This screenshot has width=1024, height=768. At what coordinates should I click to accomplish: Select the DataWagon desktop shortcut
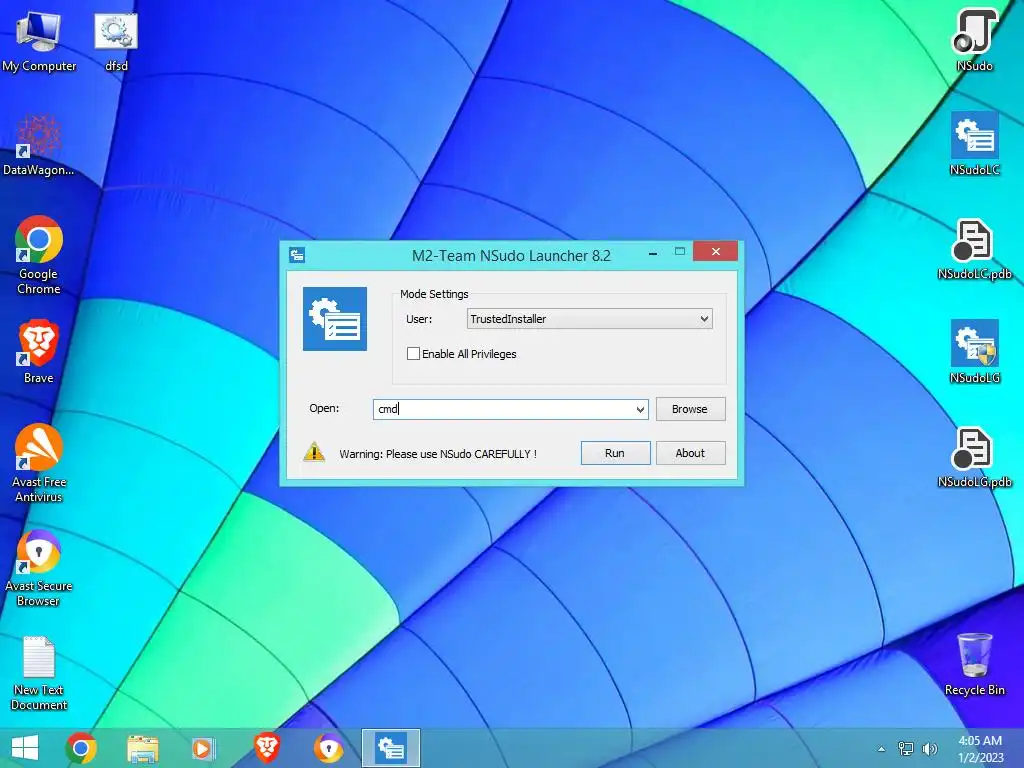(39, 145)
